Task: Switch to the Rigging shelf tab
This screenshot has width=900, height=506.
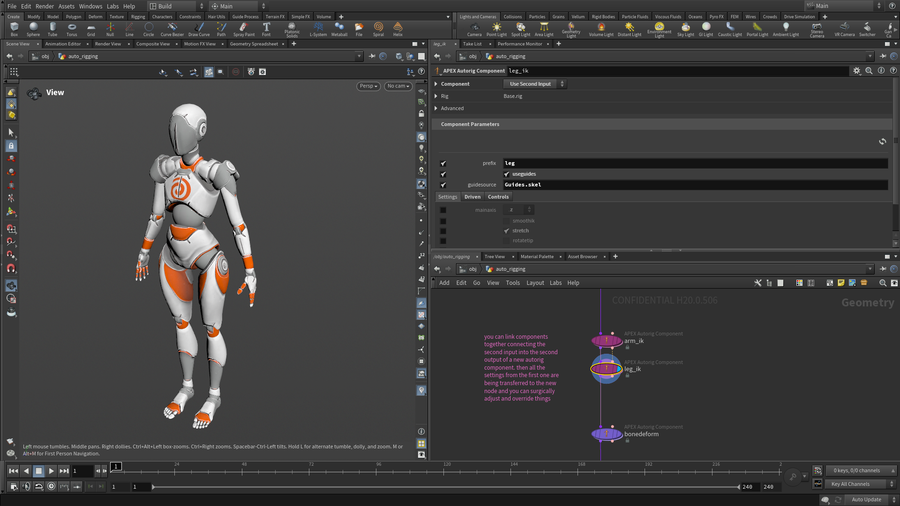Action: coord(138,17)
